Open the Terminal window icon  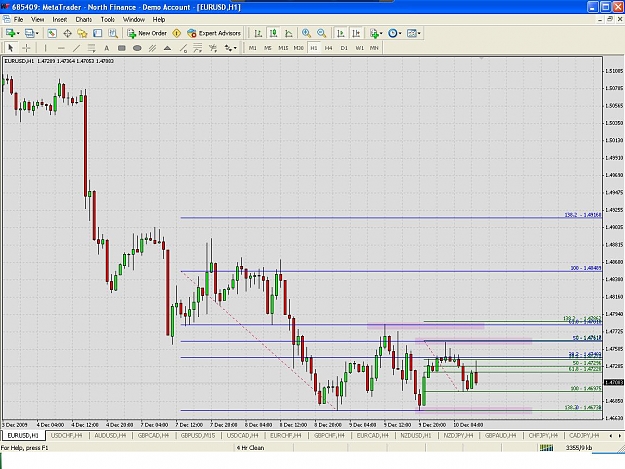click(98, 33)
